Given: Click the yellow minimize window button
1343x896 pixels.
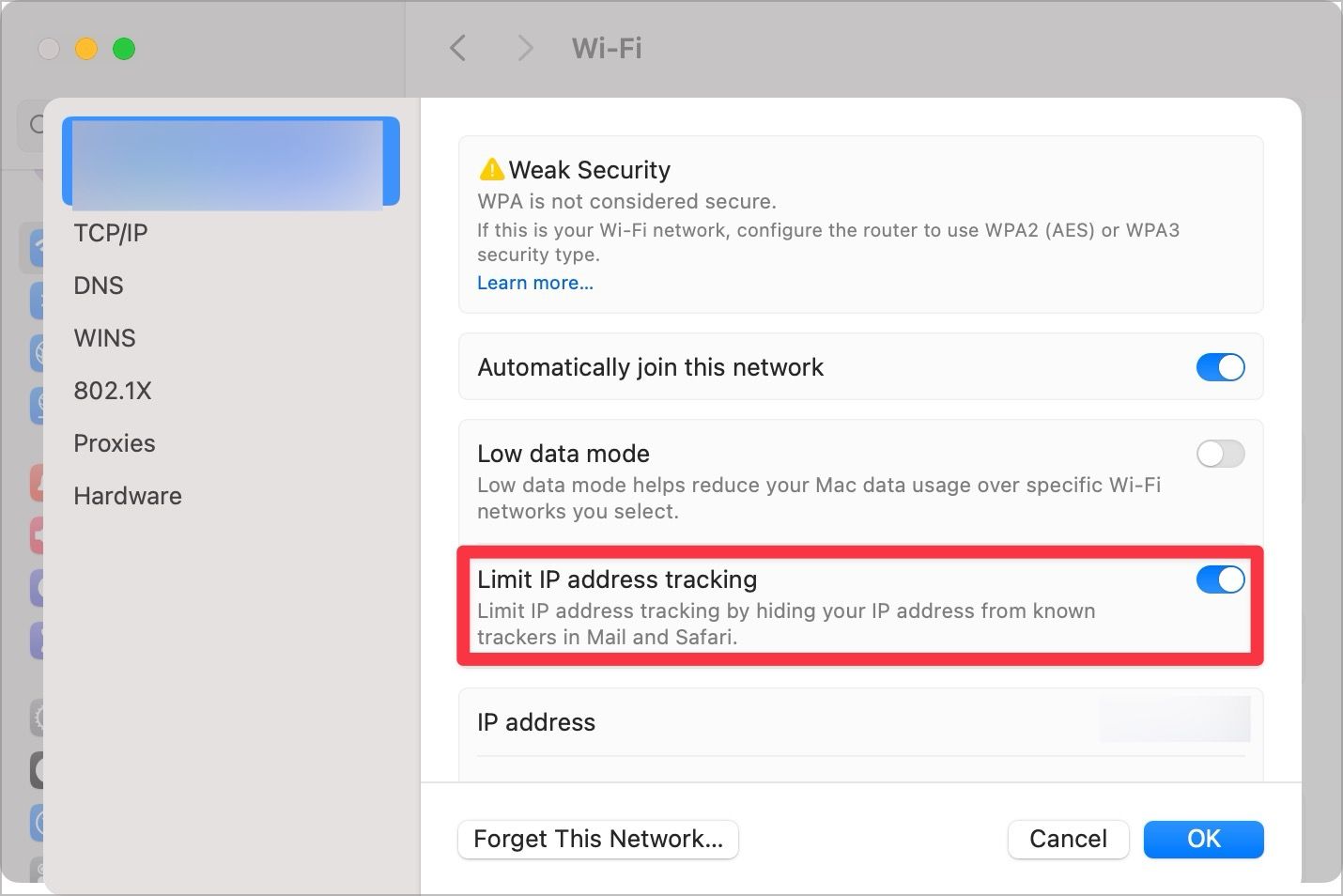Looking at the screenshot, I should 86,49.
